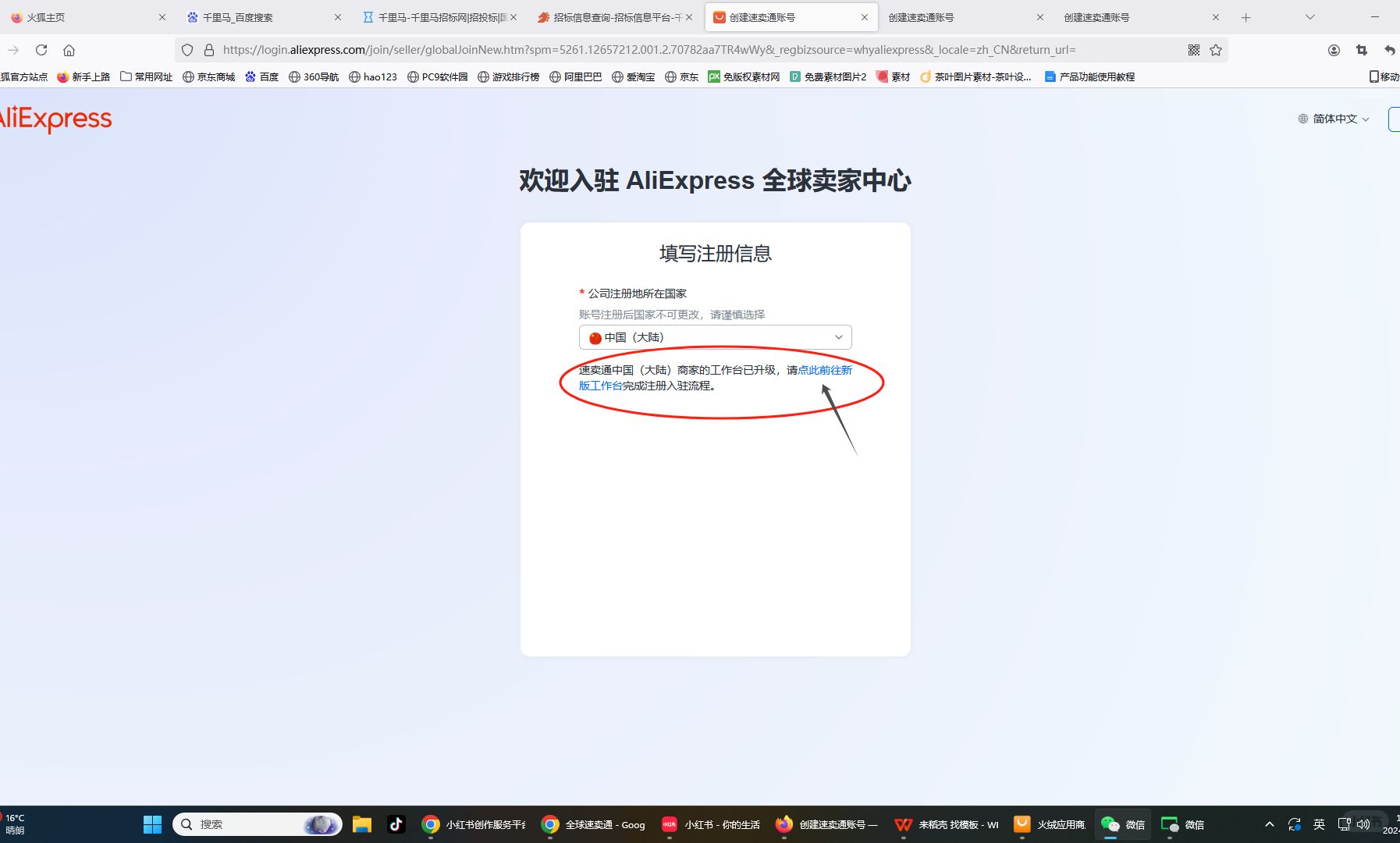The height and width of the screenshot is (843, 1400).
Task: Show site security lock information
Action: 209,50
